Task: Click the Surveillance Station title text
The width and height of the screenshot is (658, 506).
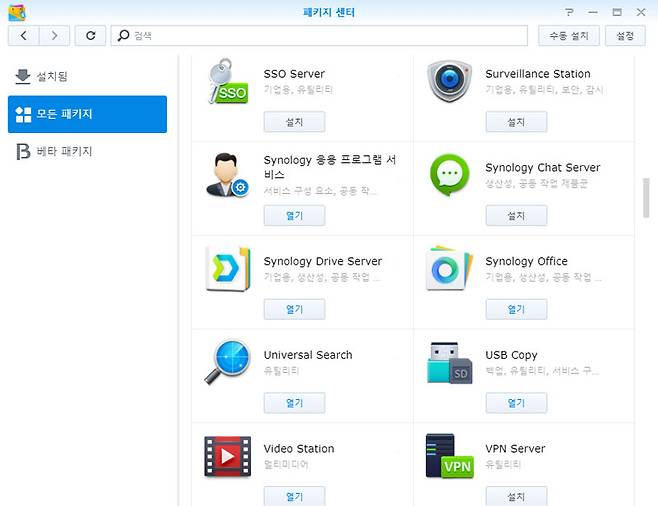Action: pos(538,74)
